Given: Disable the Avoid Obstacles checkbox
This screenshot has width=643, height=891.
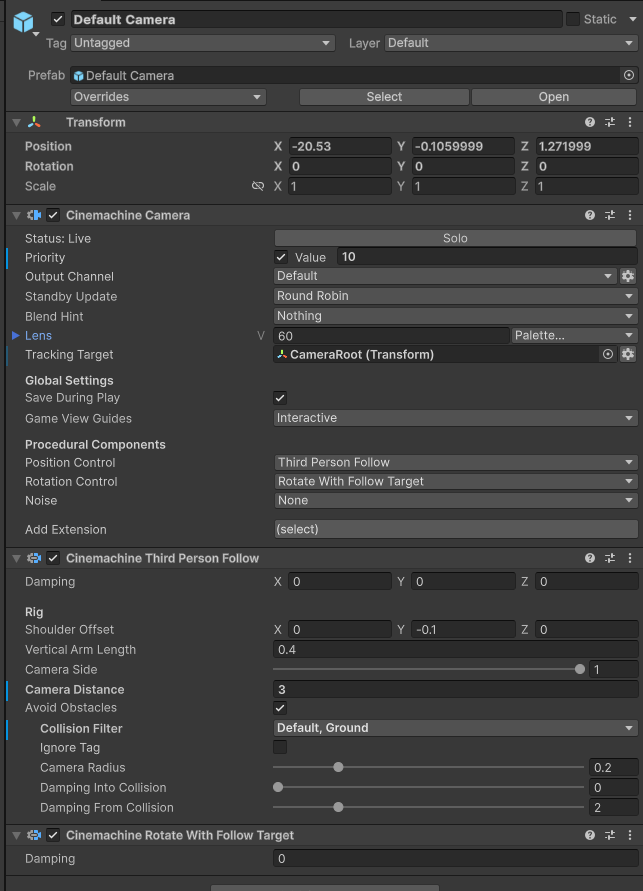Looking at the screenshot, I should pyautogui.click(x=280, y=708).
